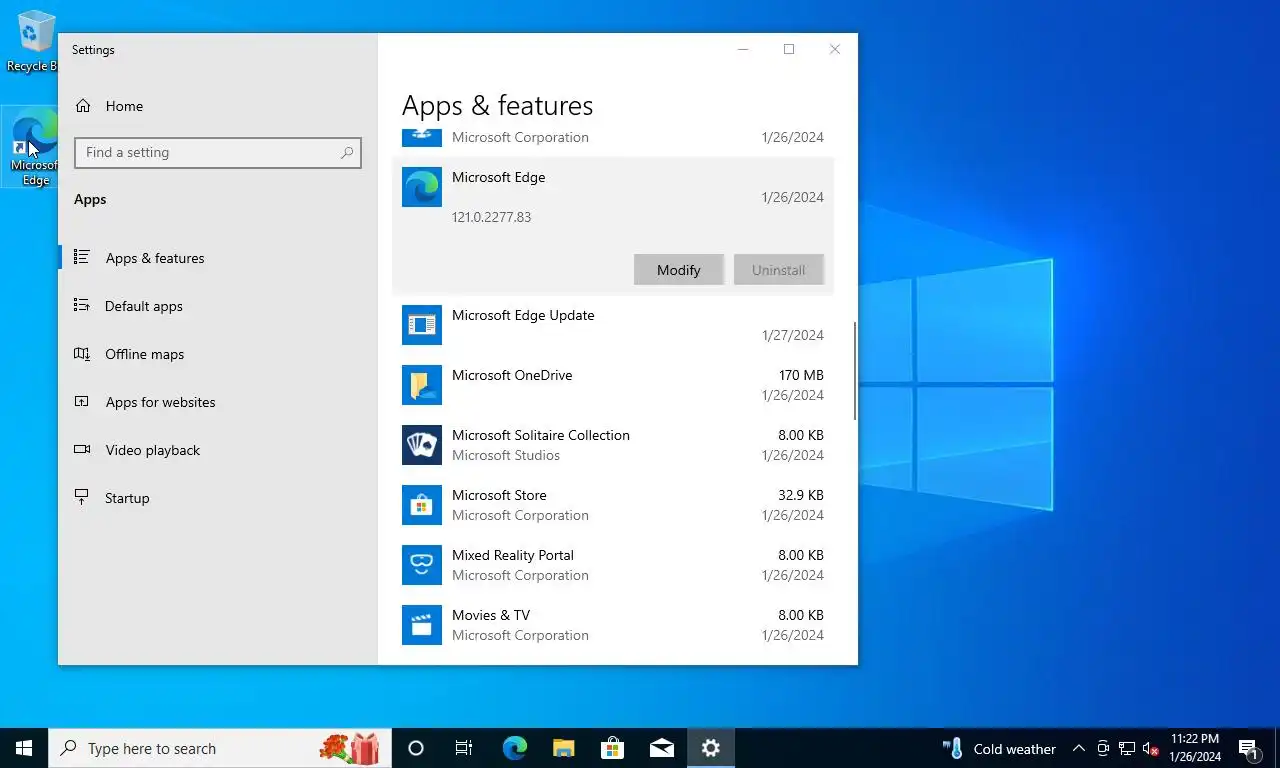Show hidden tray icons chevron
This screenshot has height=768, width=1280.
pyautogui.click(x=1079, y=748)
